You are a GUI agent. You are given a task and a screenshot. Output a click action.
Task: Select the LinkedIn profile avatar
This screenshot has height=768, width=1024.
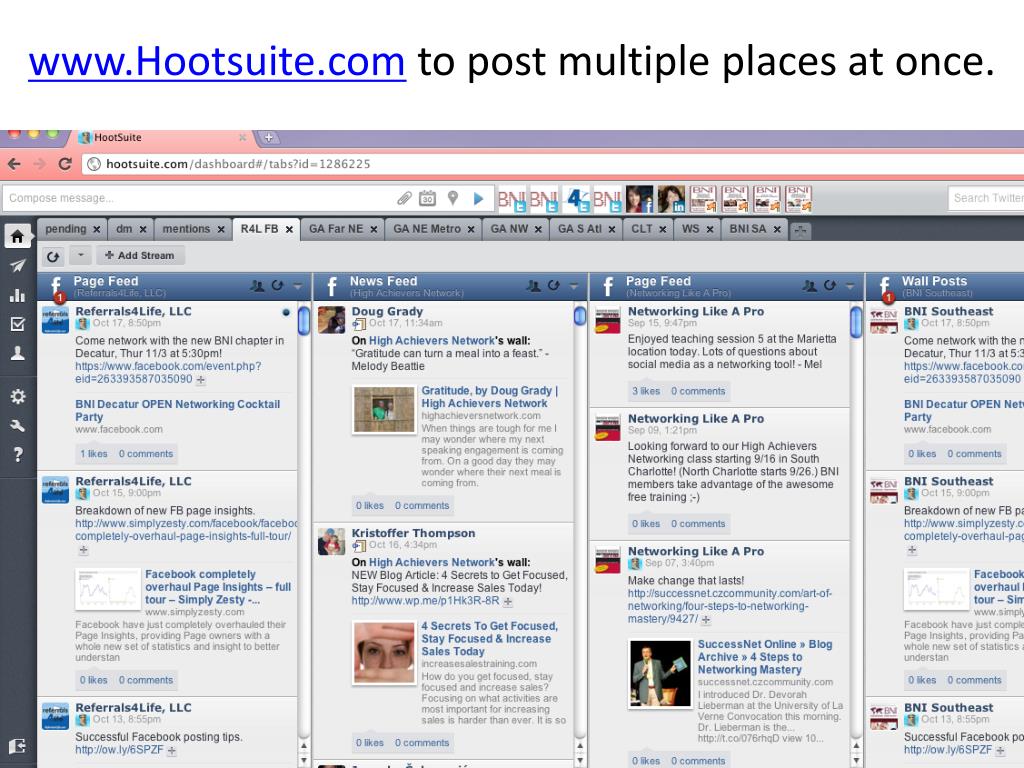[x=671, y=199]
